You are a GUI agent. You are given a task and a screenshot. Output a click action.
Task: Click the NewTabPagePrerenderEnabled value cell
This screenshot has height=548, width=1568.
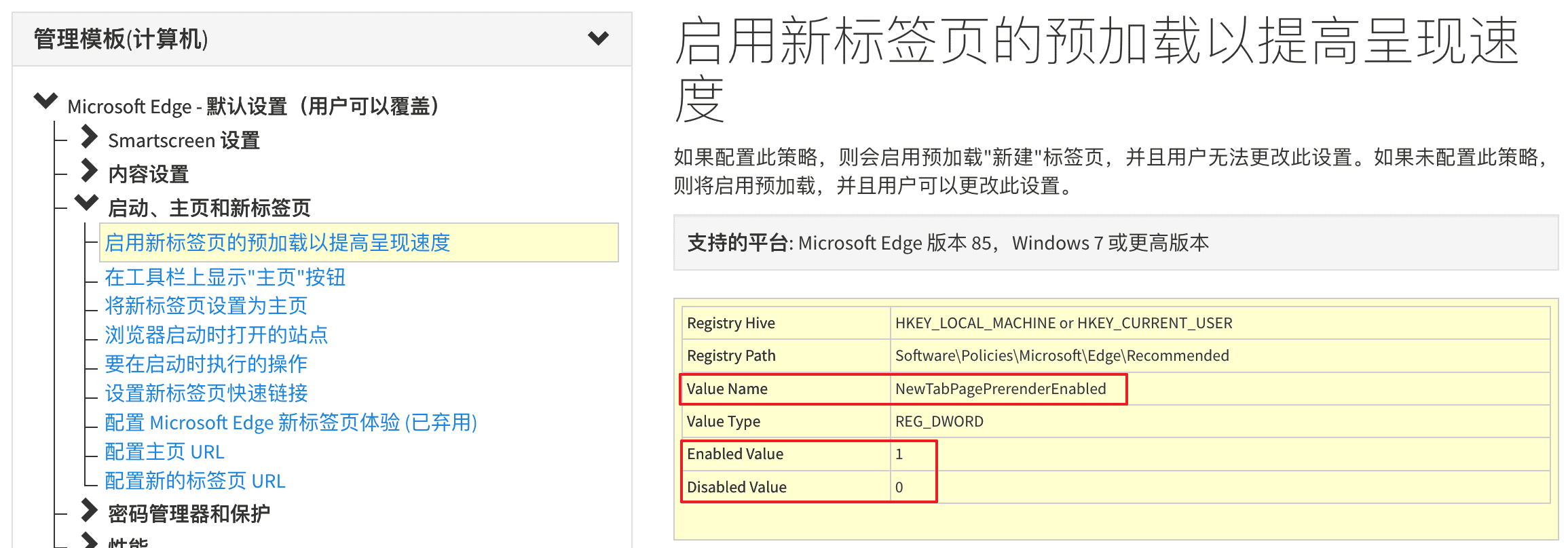click(x=1220, y=389)
